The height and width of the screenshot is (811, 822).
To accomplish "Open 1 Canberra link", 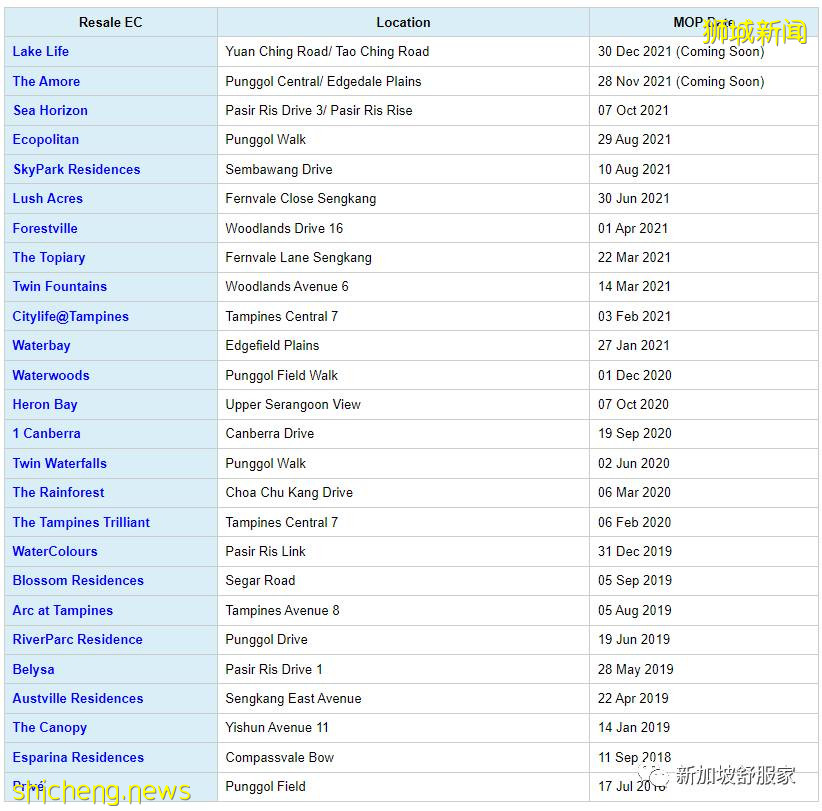I will [47, 433].
